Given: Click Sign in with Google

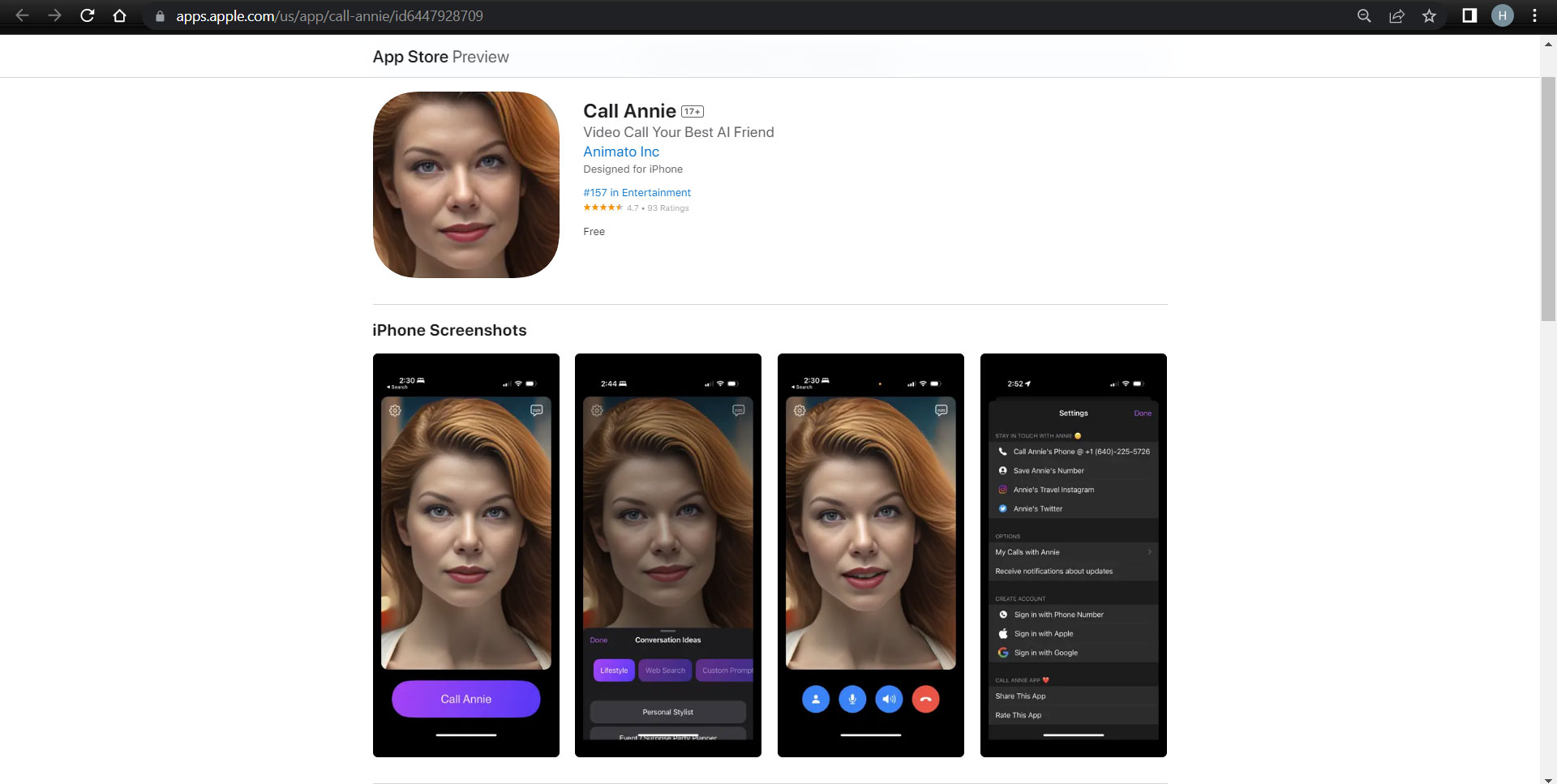Looking at the screenshot, I should click(1073, 653).
